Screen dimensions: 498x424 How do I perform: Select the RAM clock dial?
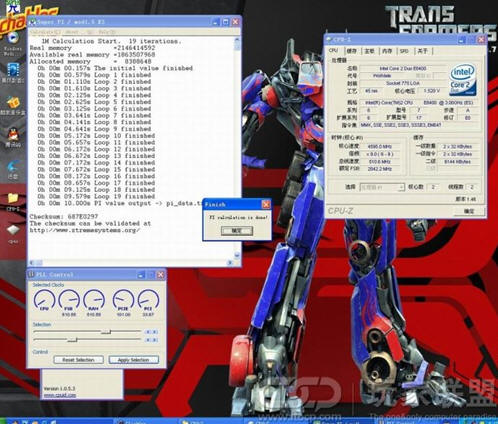(x=94, y=299)
